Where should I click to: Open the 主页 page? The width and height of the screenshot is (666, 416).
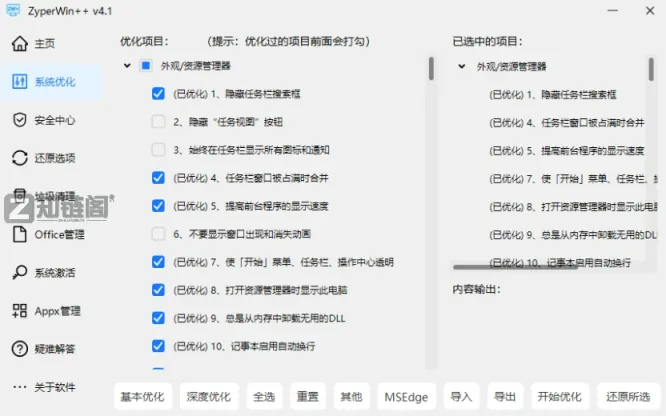point(45,43)
